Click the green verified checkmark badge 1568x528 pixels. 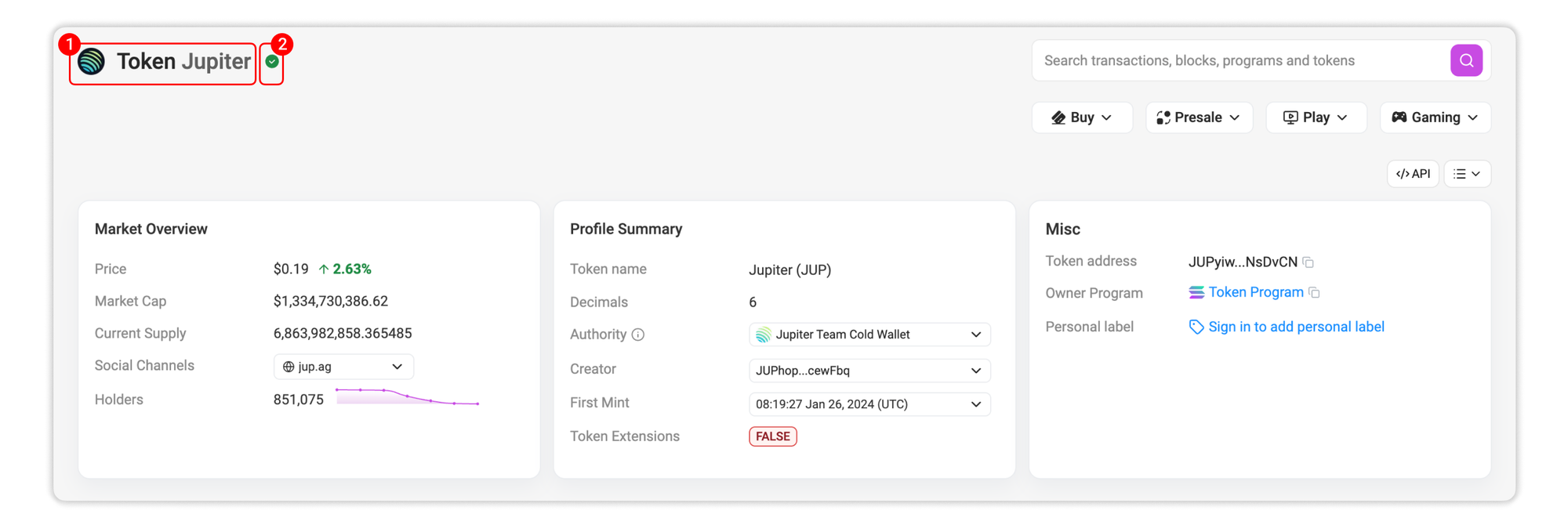pos(272,61)
